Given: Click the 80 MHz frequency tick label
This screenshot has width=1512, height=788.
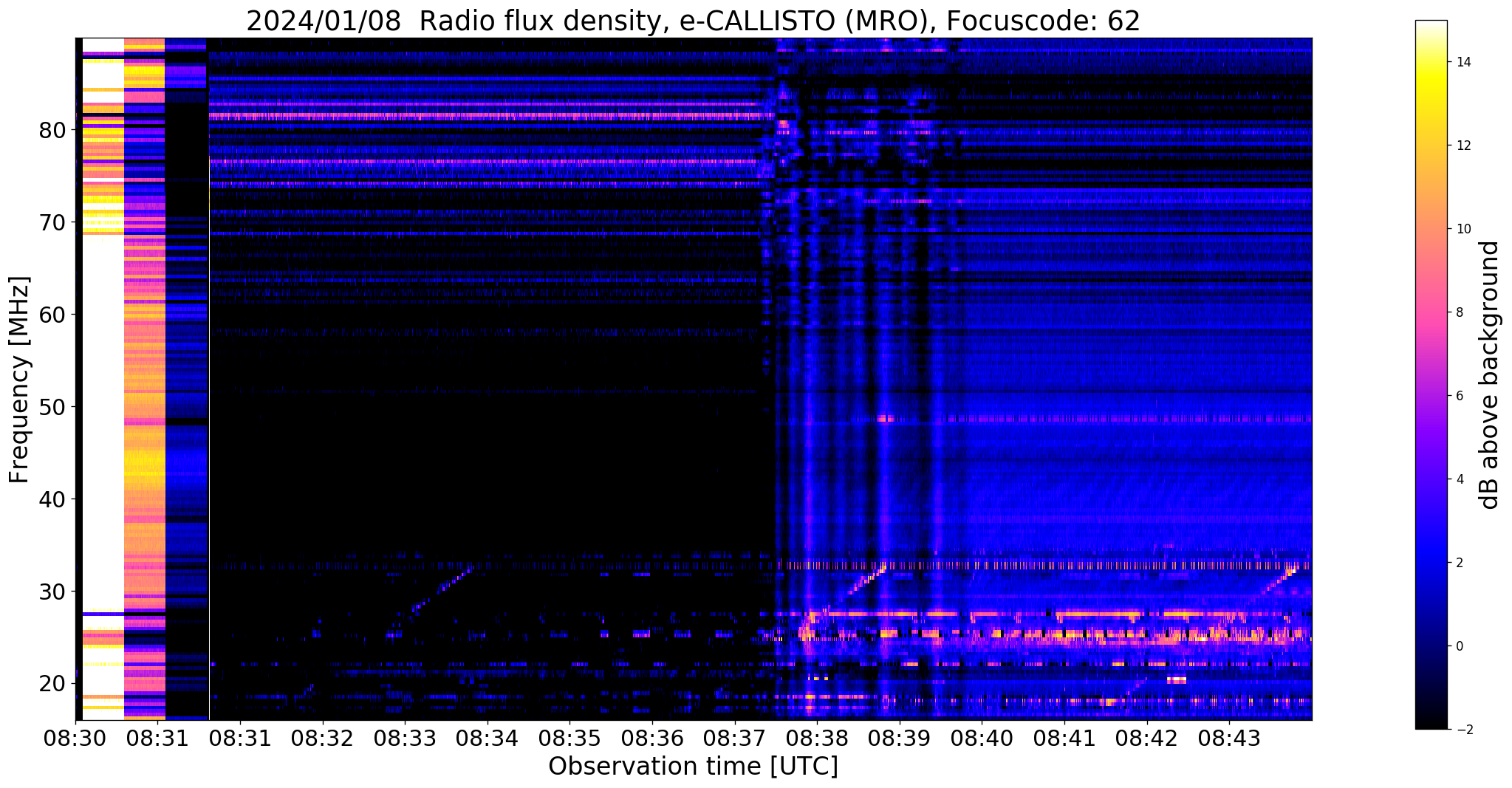Looking at the screenshot, I should [x=52, y=131].
